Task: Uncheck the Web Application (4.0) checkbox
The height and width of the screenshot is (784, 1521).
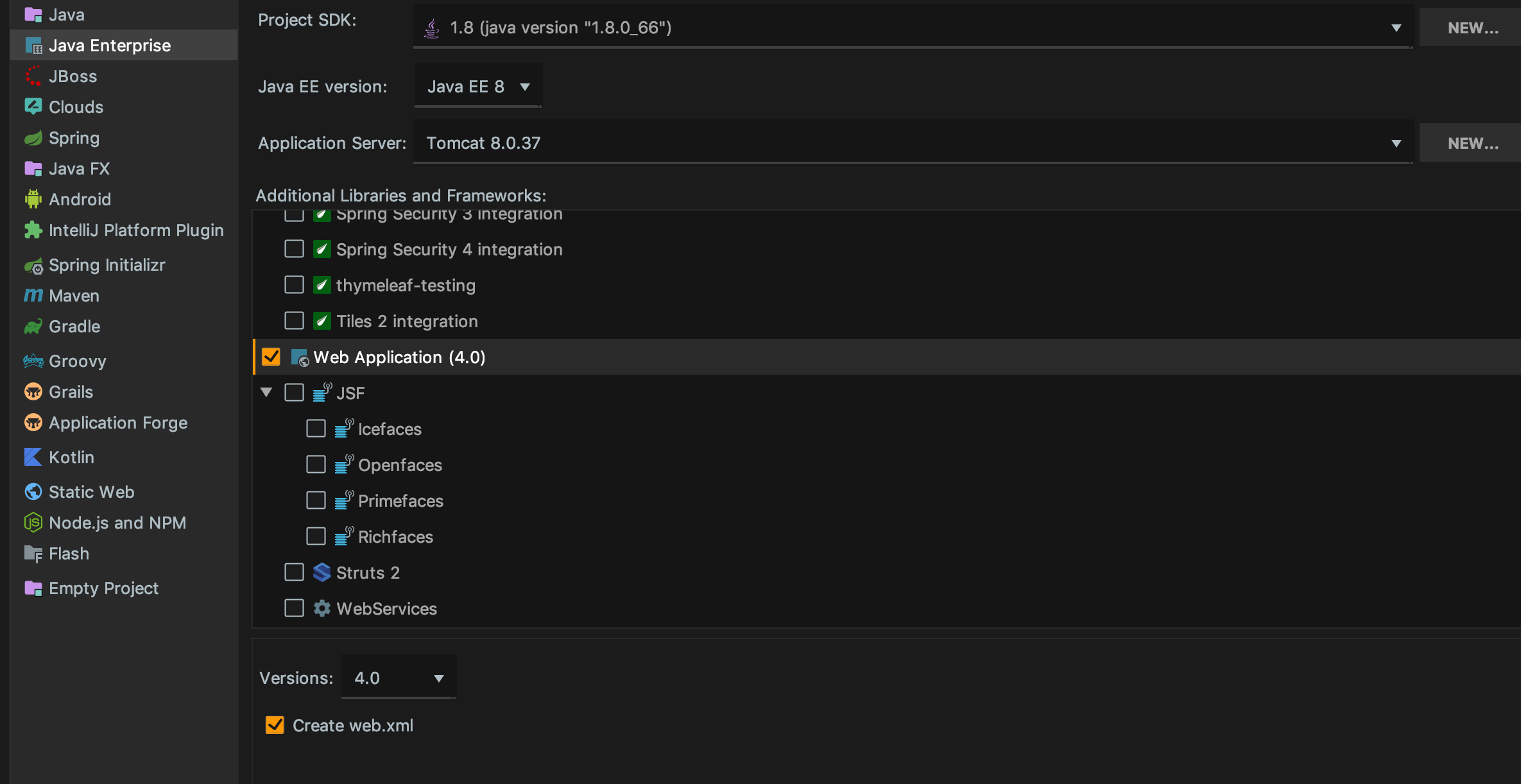Action: pyautogui.click(x=271, y=357)
